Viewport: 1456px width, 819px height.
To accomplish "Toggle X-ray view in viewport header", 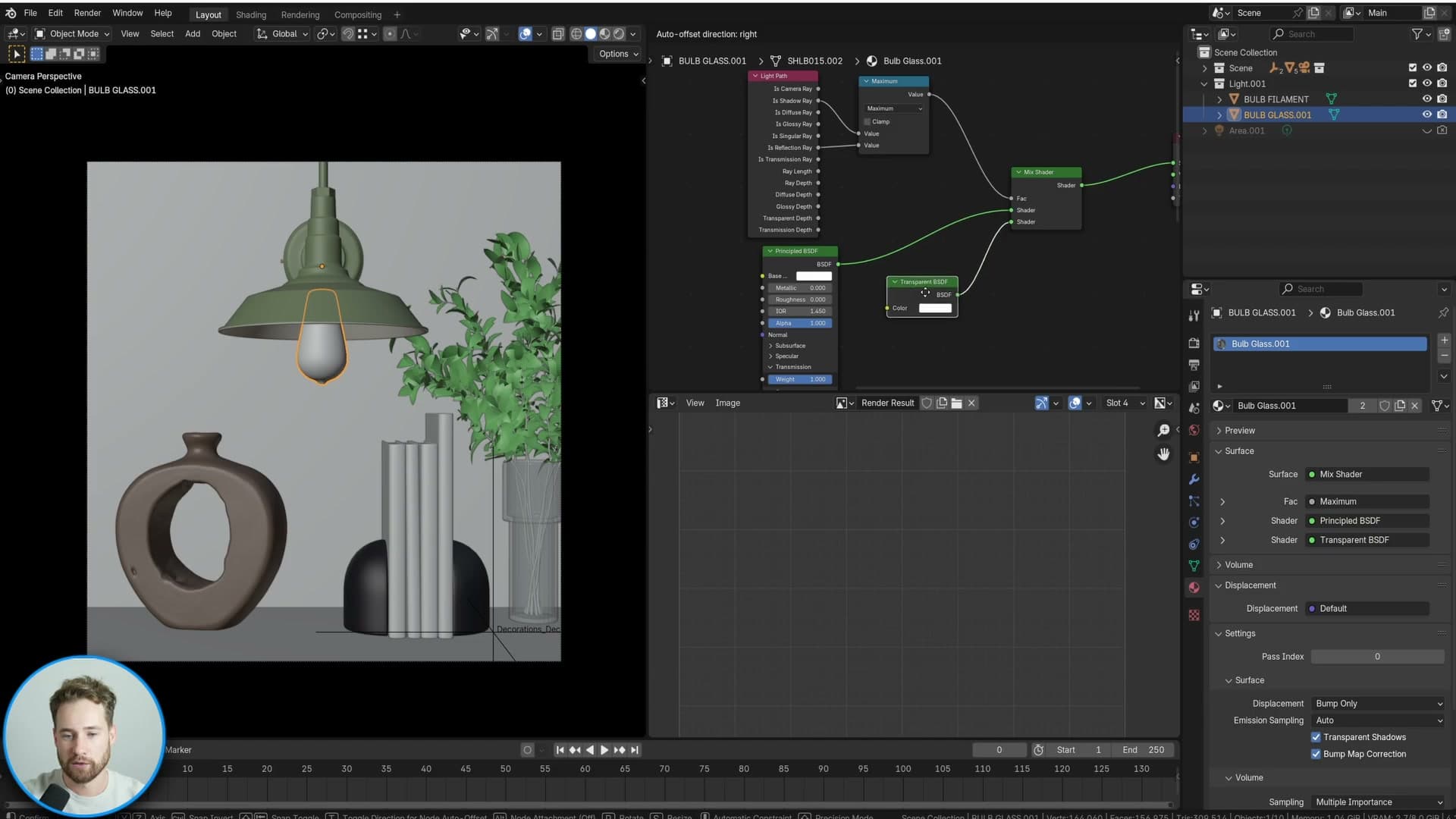I will (x=558, y=34).
